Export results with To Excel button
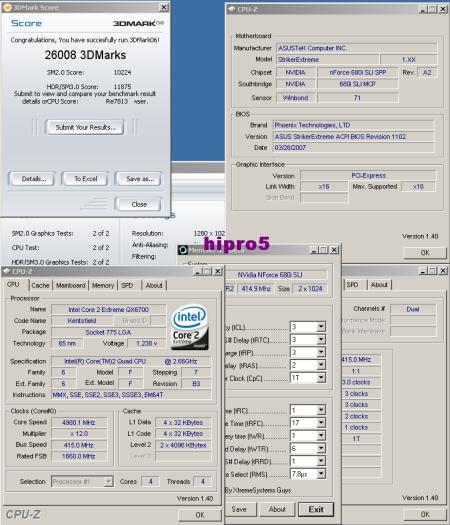The width and height of the screenshot is (450, 525). point(86,179)
